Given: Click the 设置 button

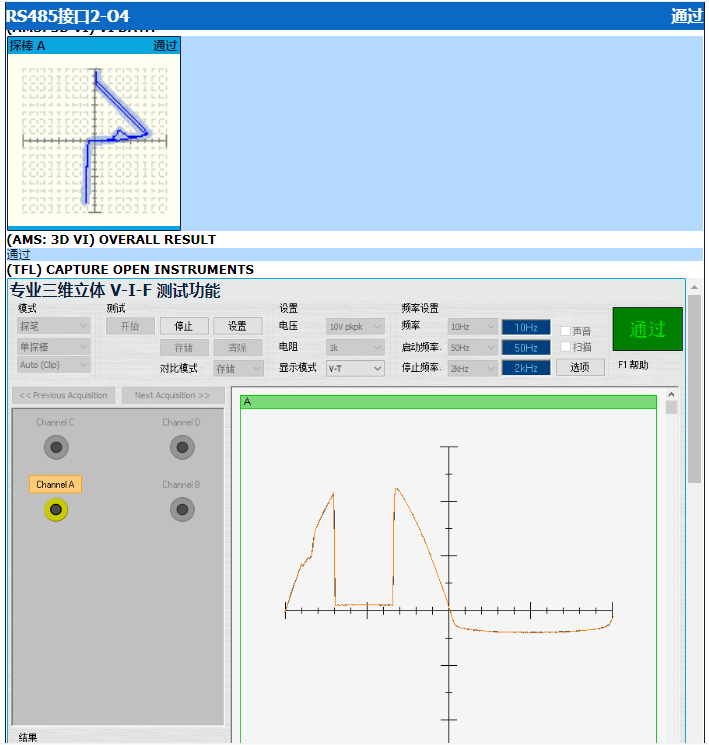Looking at the screenshot, I should 237,326.
